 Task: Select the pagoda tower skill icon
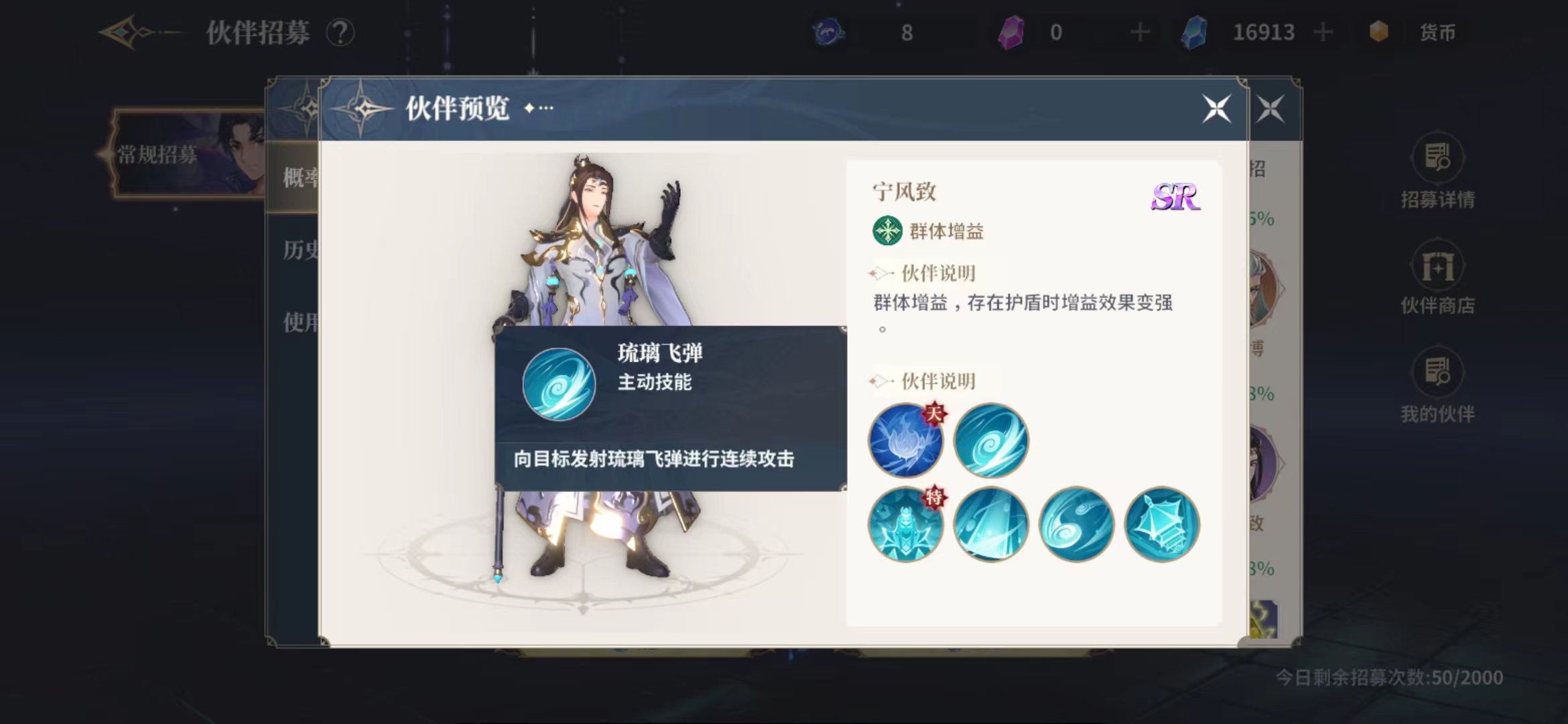point(1161,524)
